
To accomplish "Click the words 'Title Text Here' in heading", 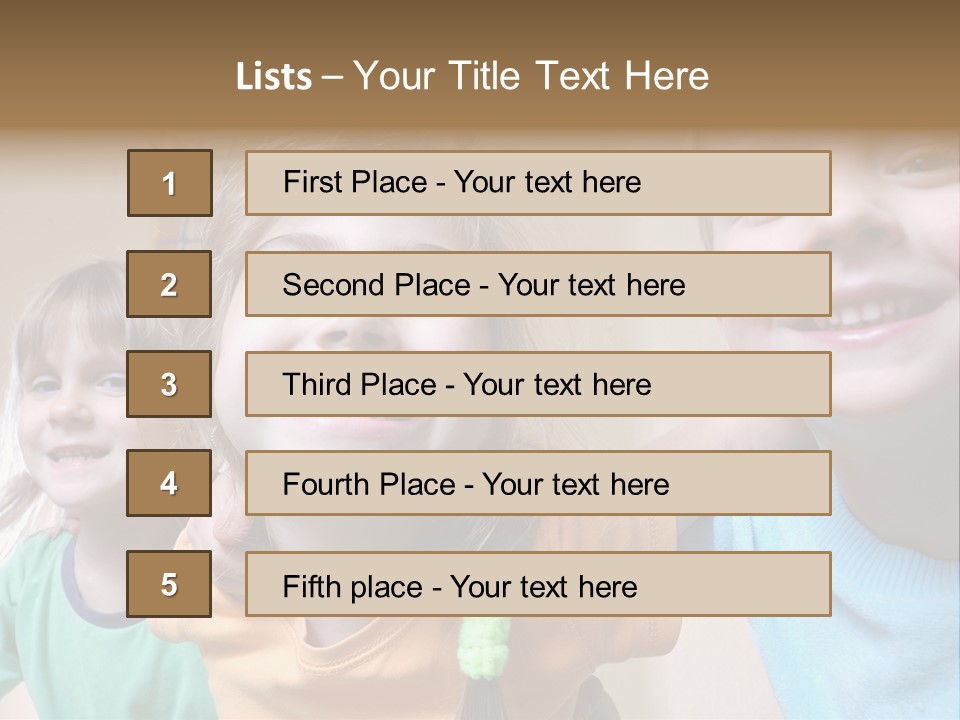I will (579, 76).
